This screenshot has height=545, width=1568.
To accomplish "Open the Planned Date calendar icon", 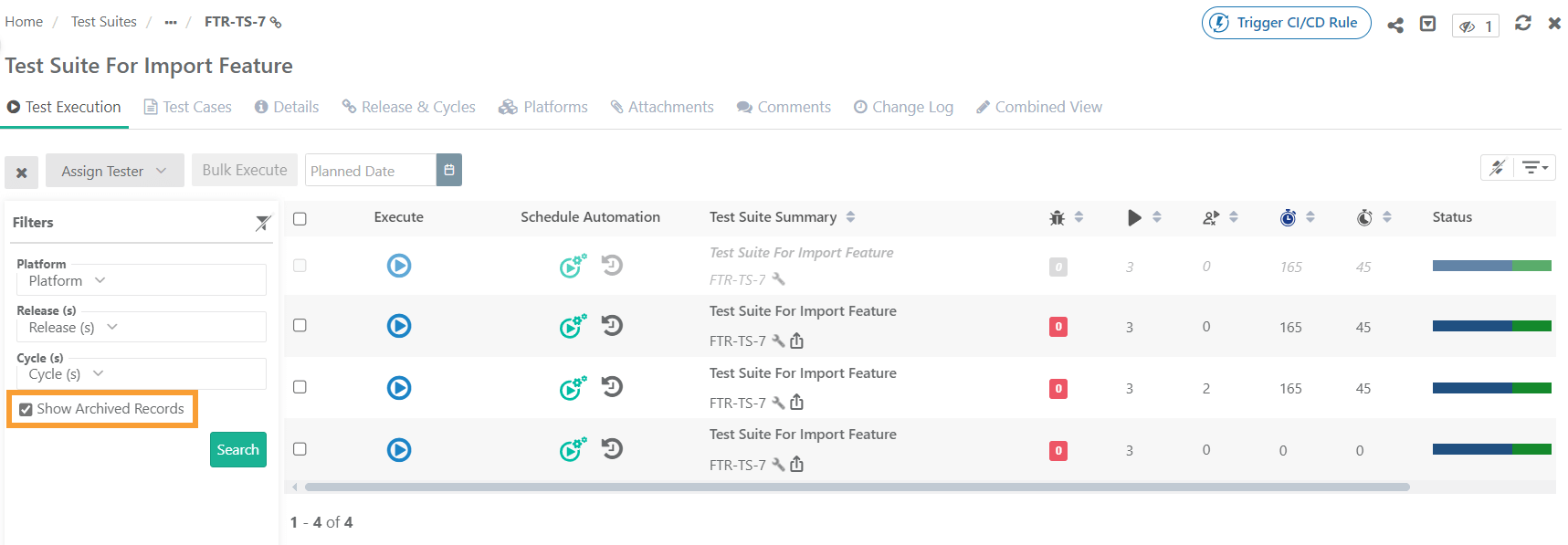I will pyautogui.click(x=449, y=170).
